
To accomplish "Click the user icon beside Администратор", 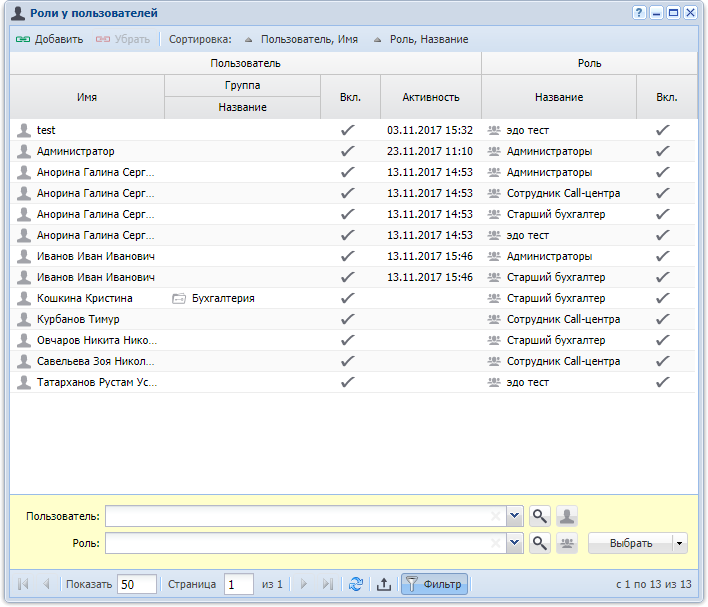I will click(23, 151).
